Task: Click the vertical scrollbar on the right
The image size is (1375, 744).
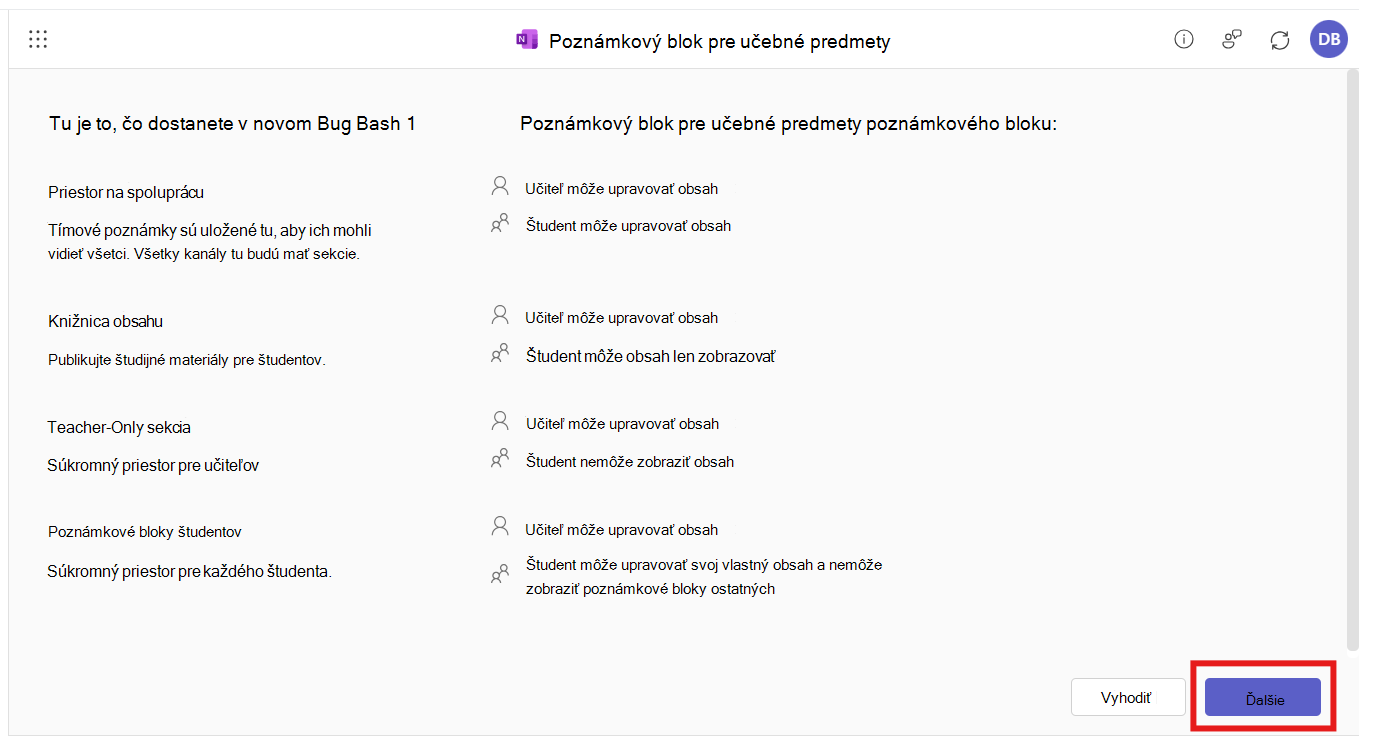Action: coord(1353,360)
